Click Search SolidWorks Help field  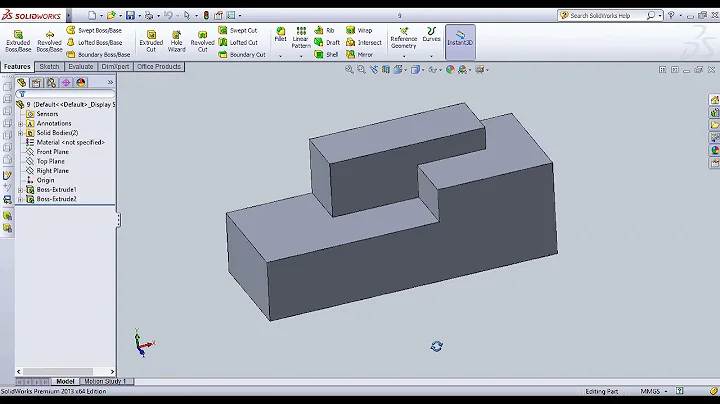pyautogui.click(x=603, y=16)
